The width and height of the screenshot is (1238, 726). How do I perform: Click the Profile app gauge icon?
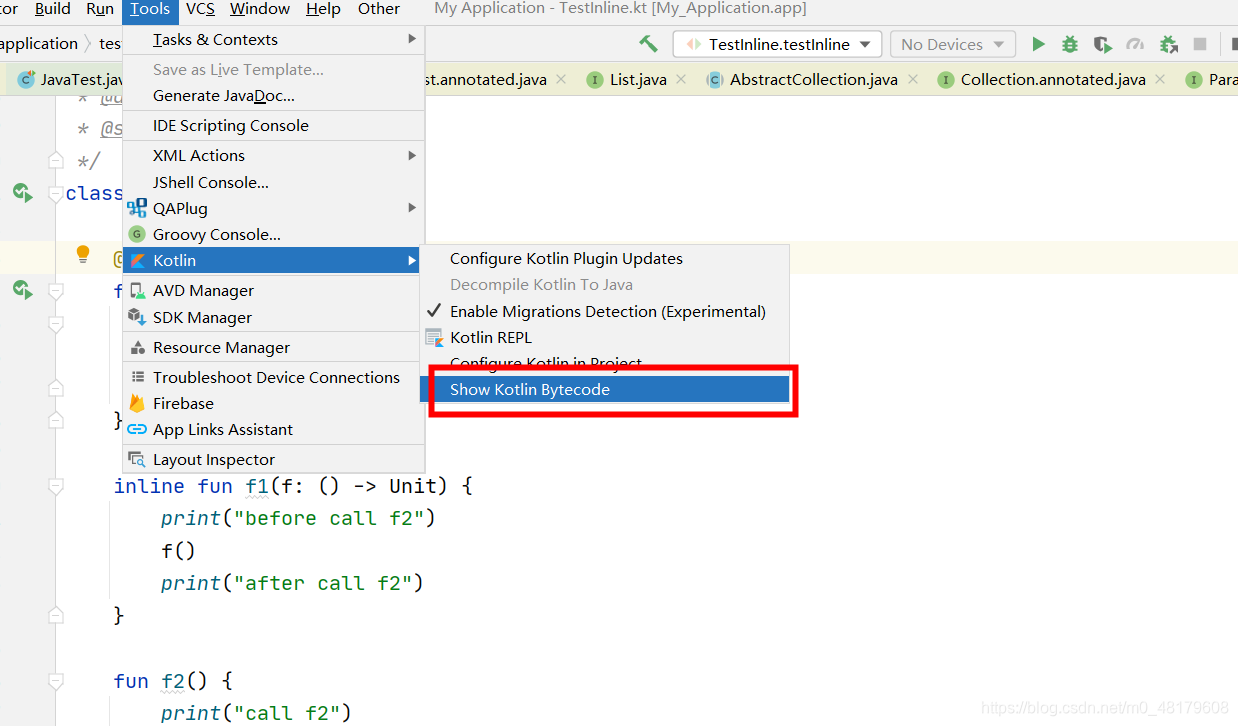pyautogui.click(x=1135, y=44)
